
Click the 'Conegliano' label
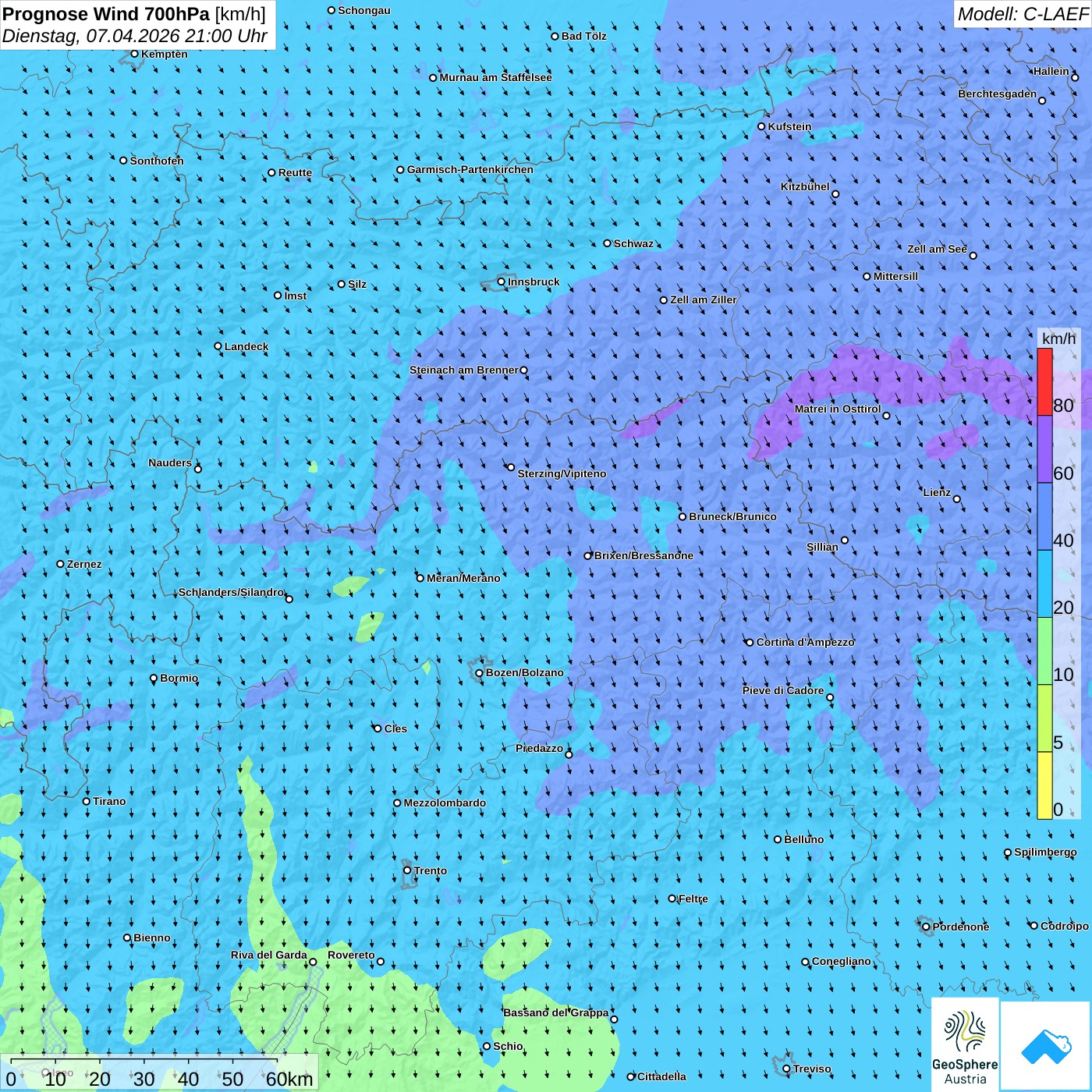tap(842, 961)
